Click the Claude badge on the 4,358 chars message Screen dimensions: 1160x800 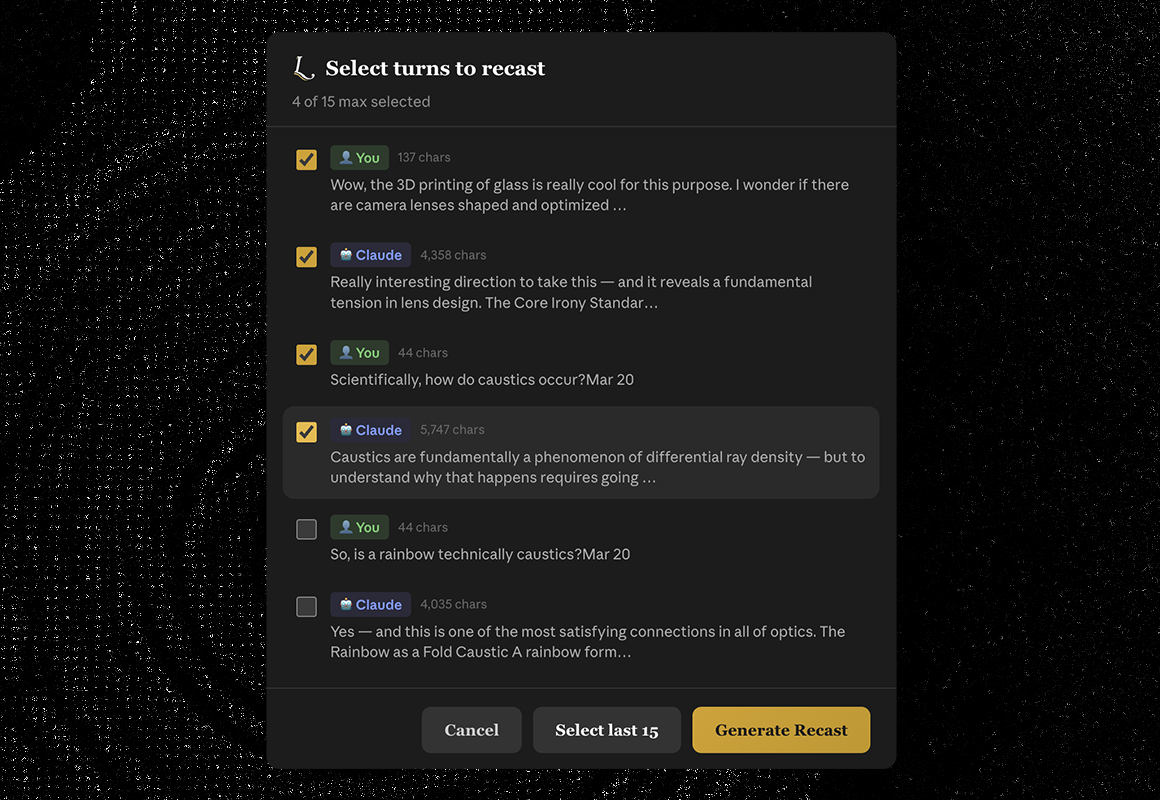370,254
